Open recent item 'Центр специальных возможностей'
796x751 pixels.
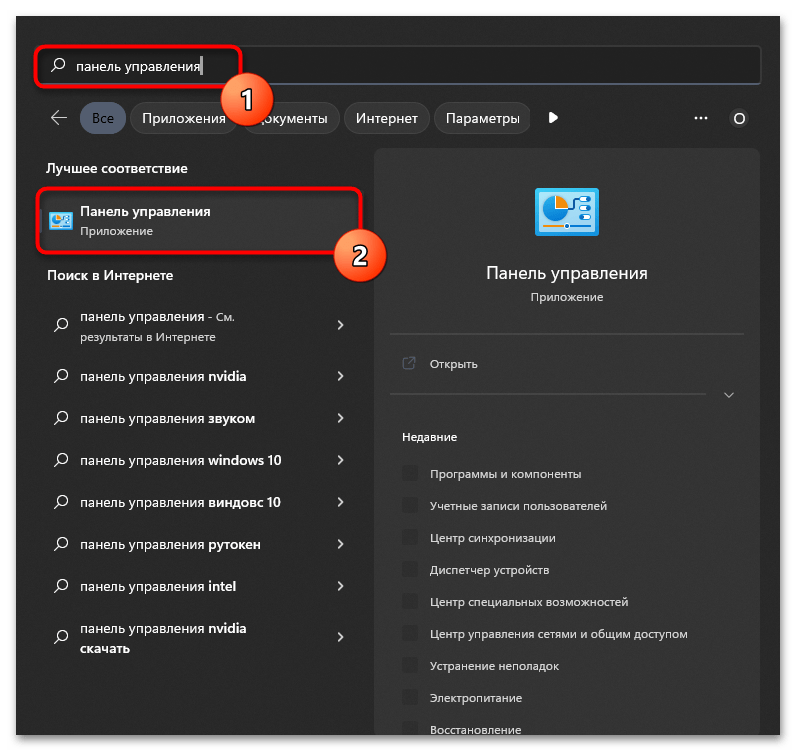coord(528,602)
